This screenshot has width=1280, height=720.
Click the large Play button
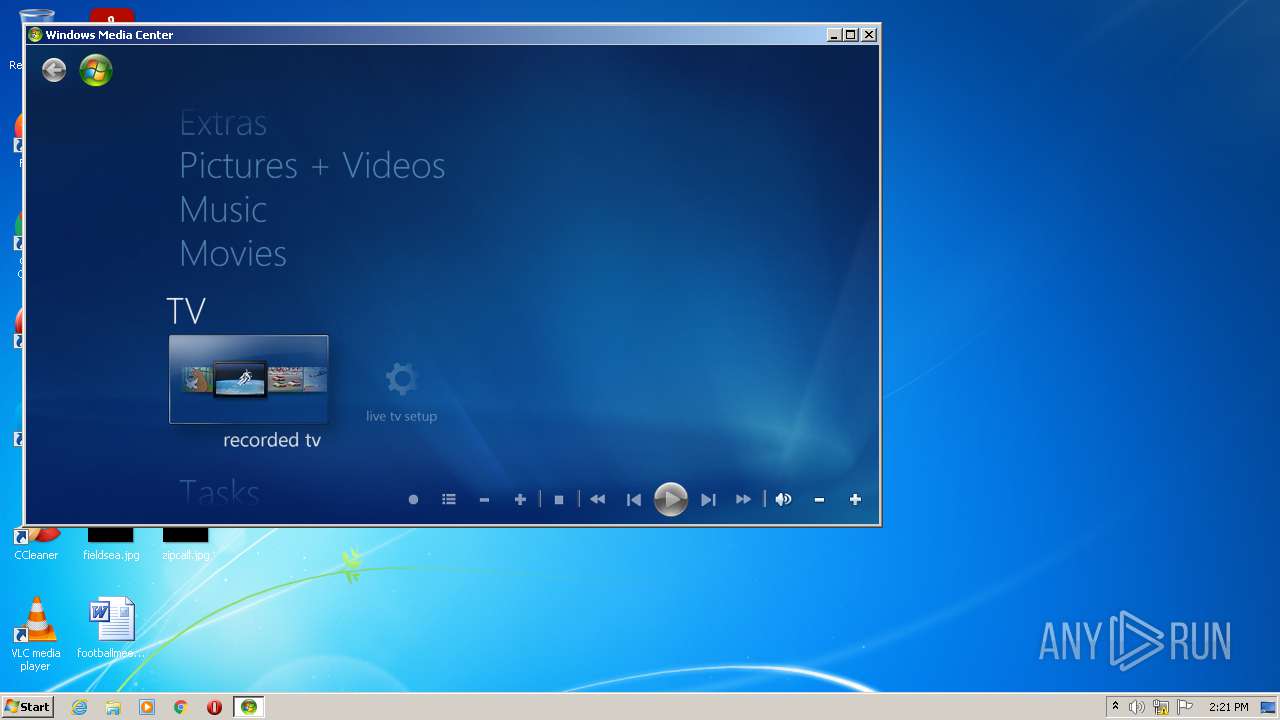click(x=670, y=499)
